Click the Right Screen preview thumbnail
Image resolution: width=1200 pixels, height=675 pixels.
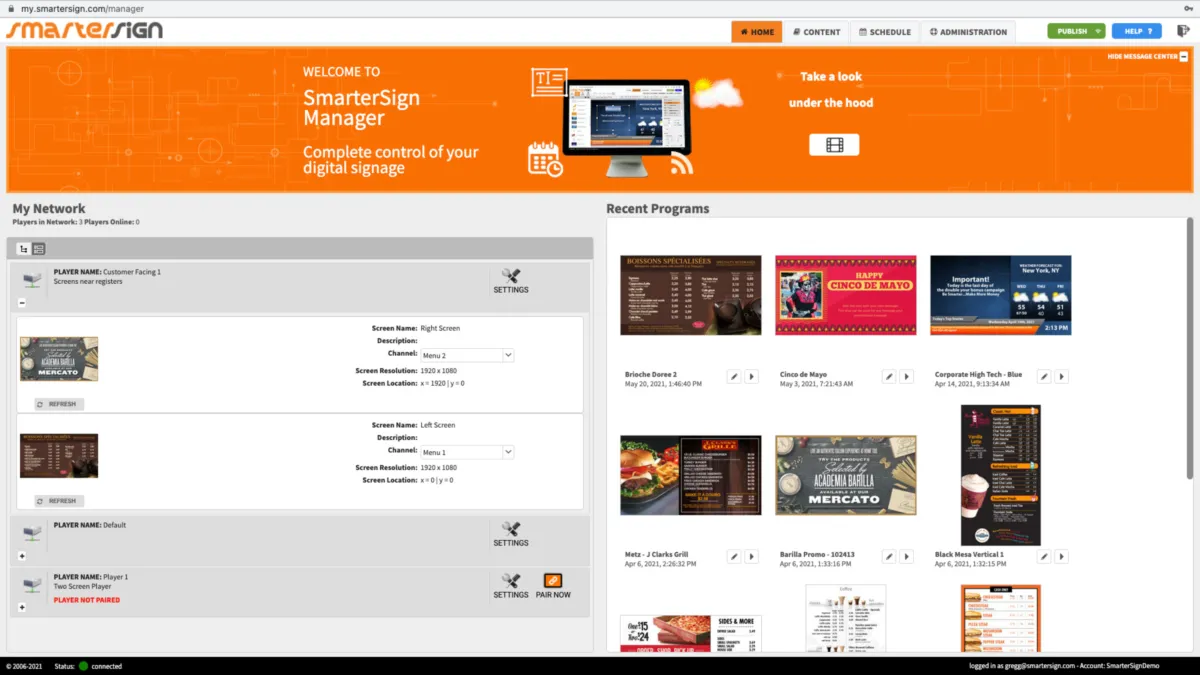pyautogui.click(x=59, y=359)
